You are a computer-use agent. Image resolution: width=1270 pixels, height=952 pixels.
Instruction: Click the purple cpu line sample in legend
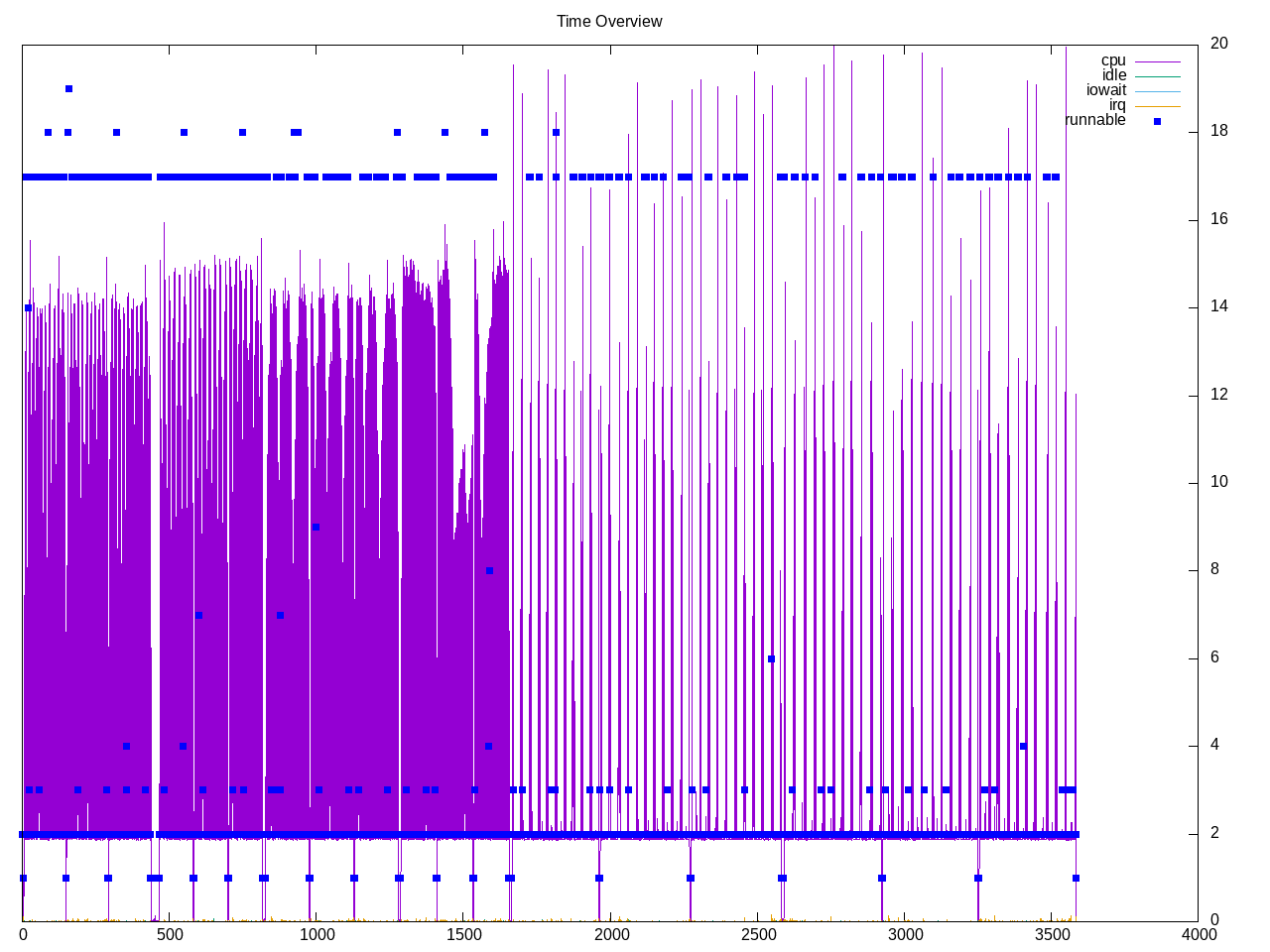click(1157, 61)
